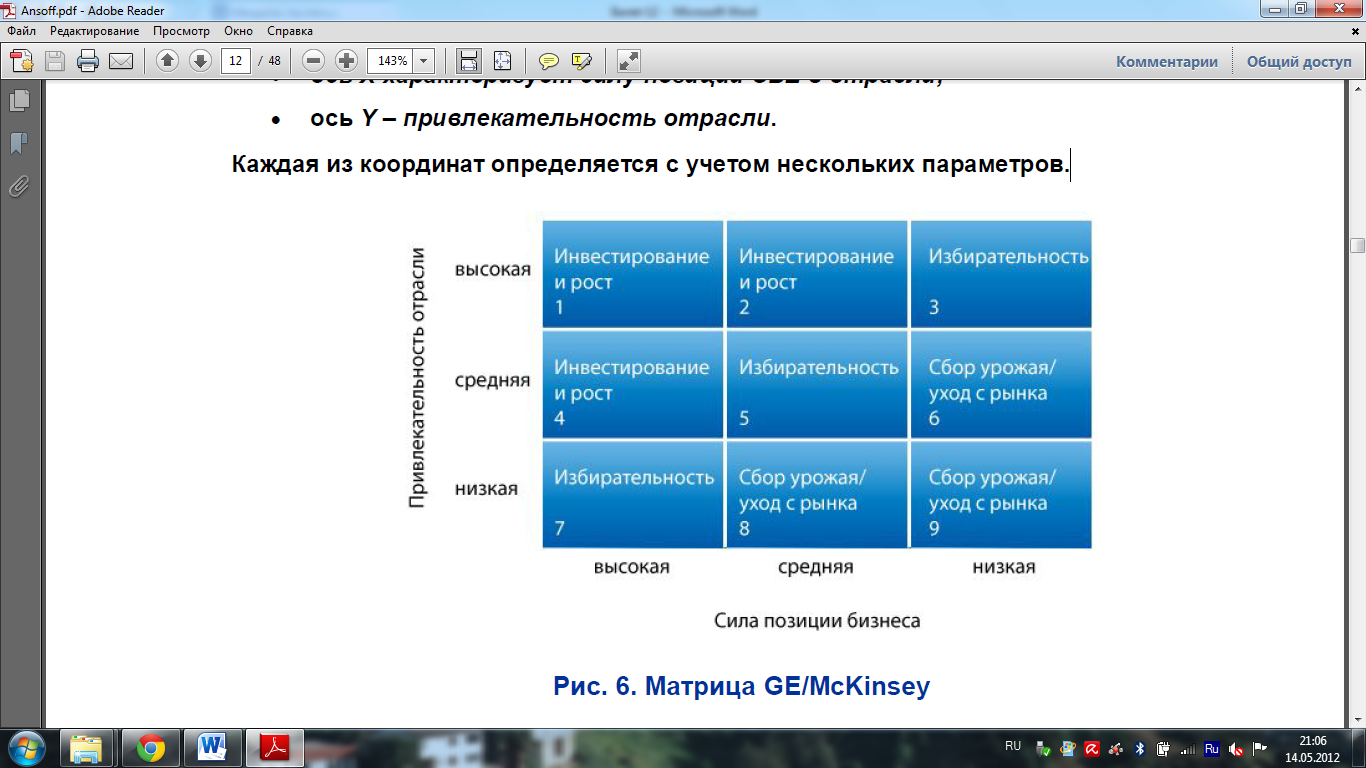Show bookmarks panel
This screenshot has width=1366, height=768.
19,143
